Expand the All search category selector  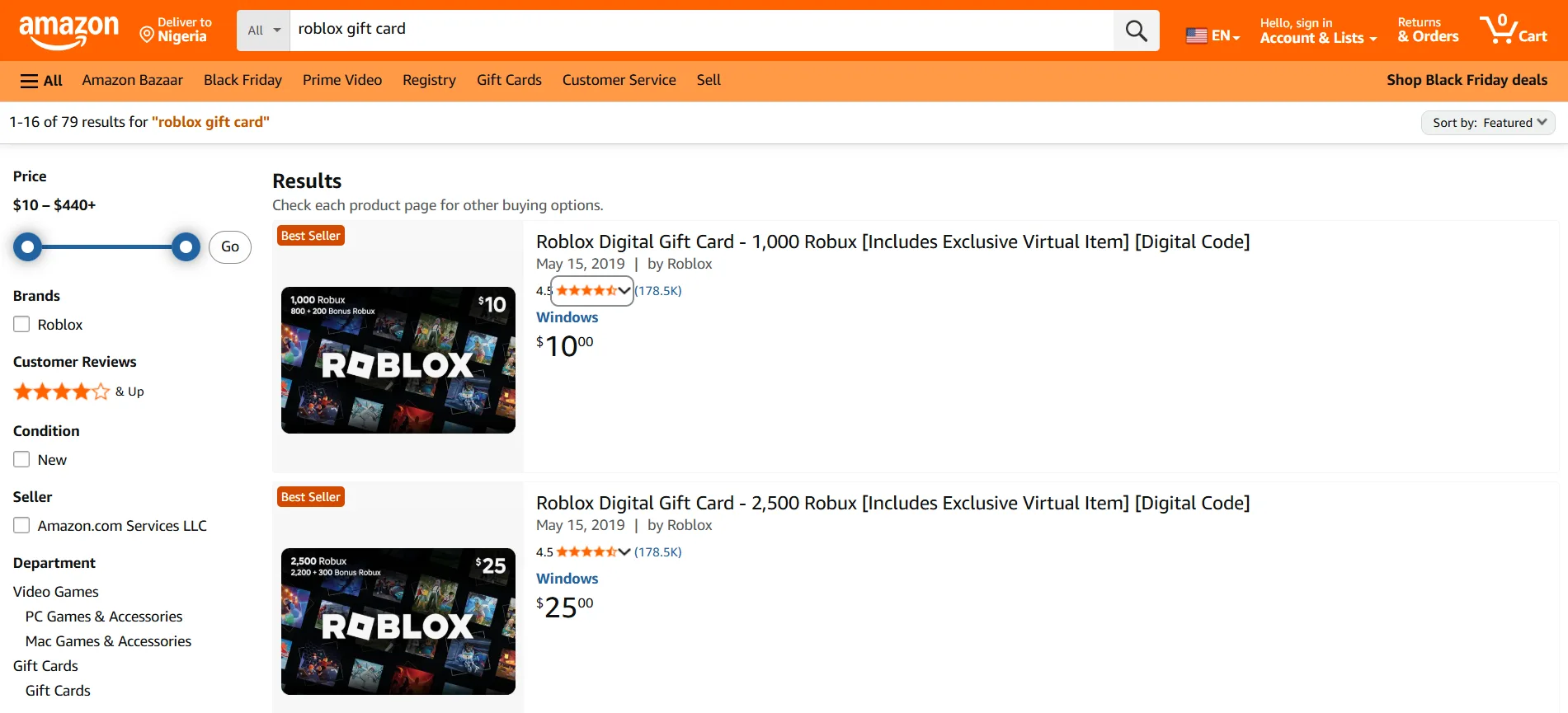(262, 30)
